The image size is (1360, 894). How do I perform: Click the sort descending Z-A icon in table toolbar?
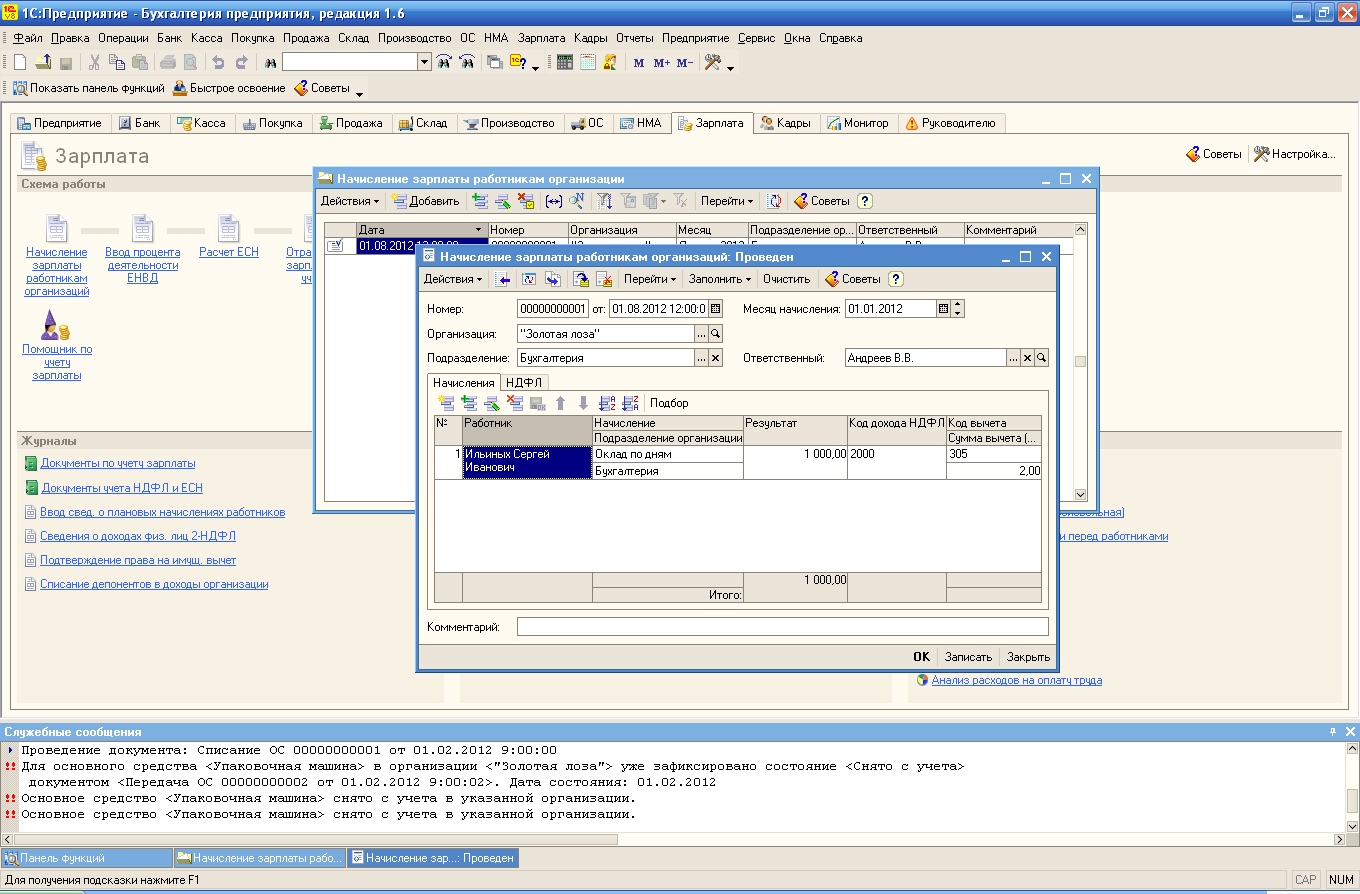point(630,403)
